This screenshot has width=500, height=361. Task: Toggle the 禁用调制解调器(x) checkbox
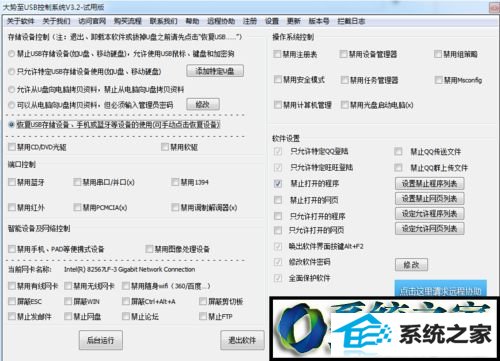[175, 207]
